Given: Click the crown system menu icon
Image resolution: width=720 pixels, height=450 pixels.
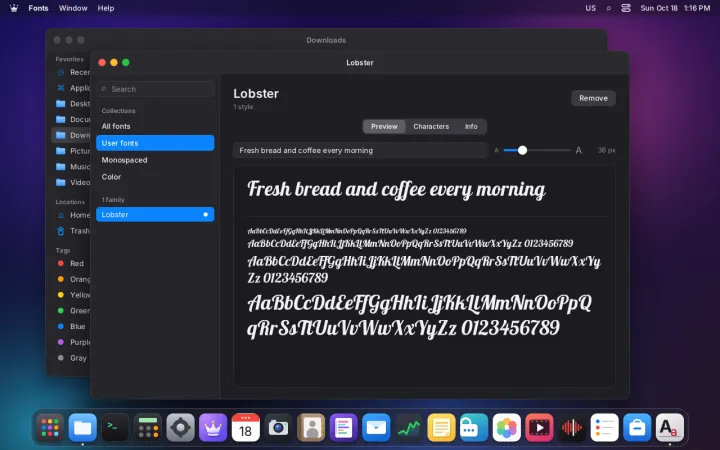Looking at the screenshot, I should [x=14, y=8].
